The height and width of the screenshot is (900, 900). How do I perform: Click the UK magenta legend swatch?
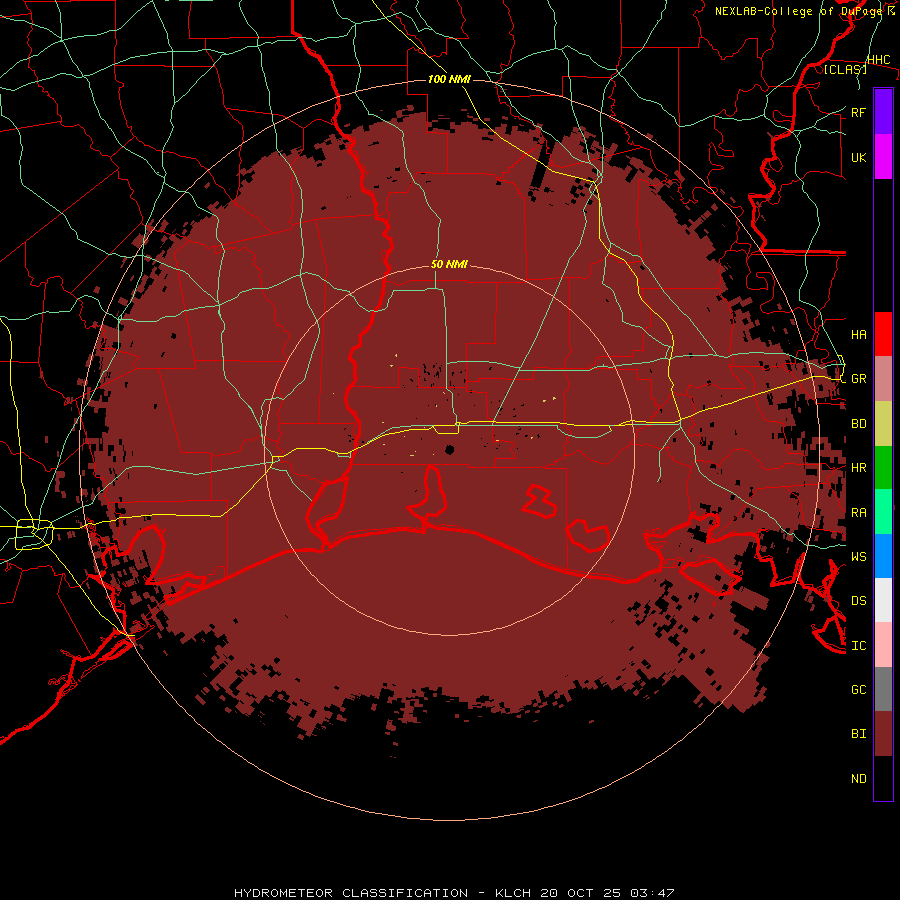(883, 157)
